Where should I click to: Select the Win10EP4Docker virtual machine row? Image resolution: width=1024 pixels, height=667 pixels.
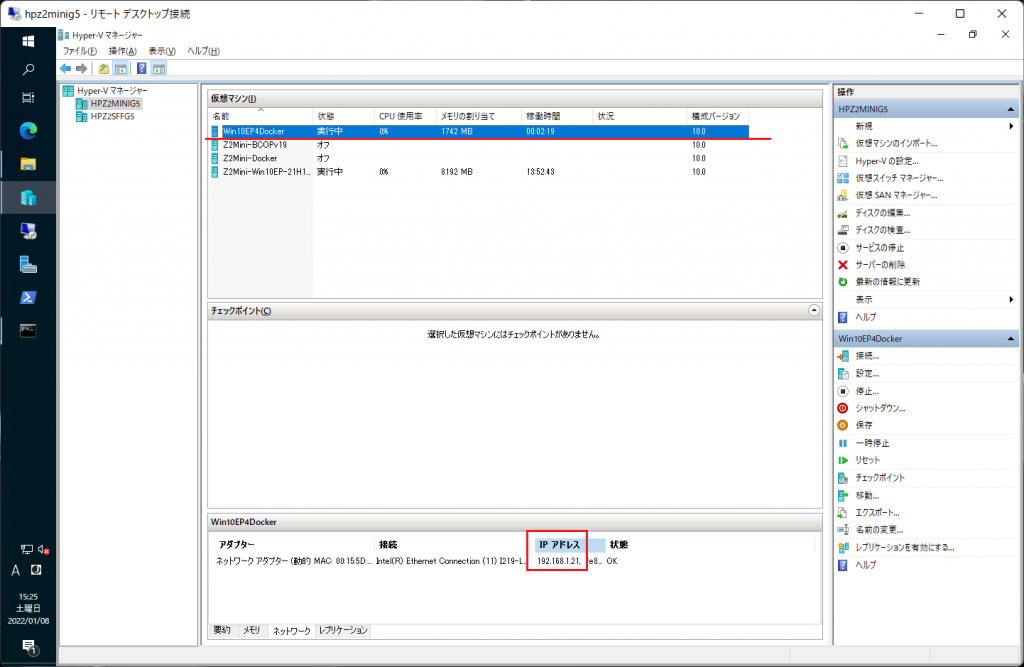click(479, 131)
